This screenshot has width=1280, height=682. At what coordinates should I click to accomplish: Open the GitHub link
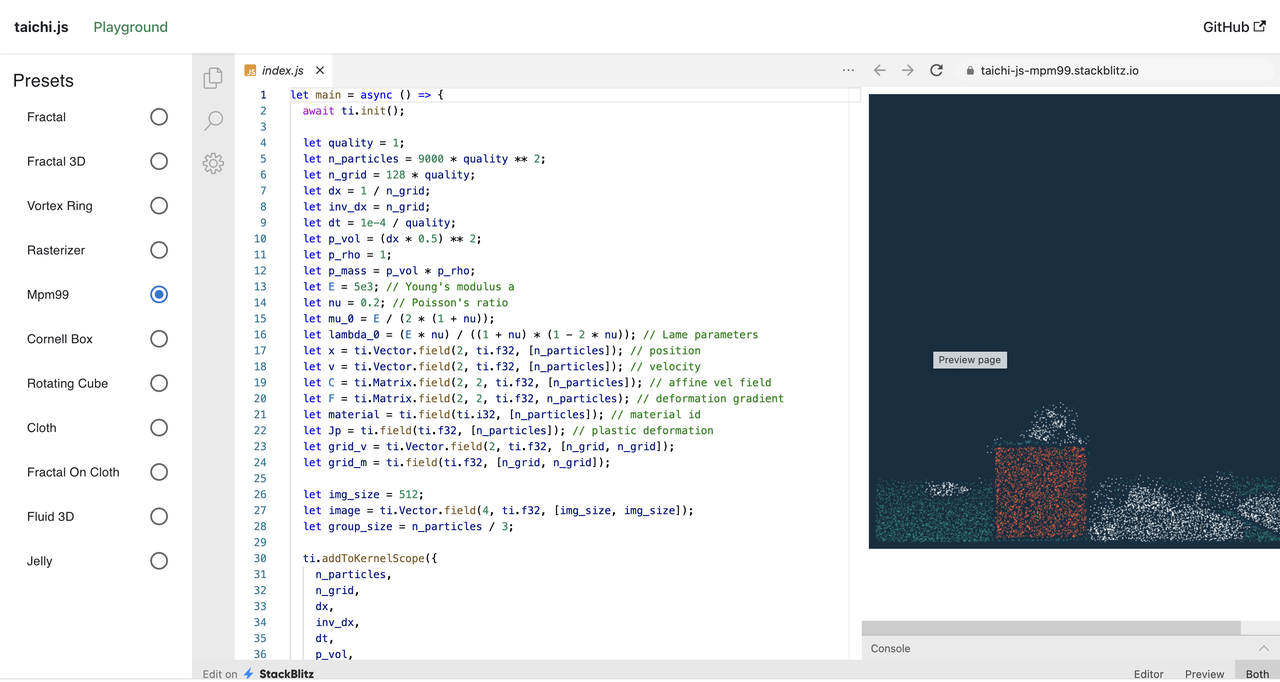click(1233, 27)
